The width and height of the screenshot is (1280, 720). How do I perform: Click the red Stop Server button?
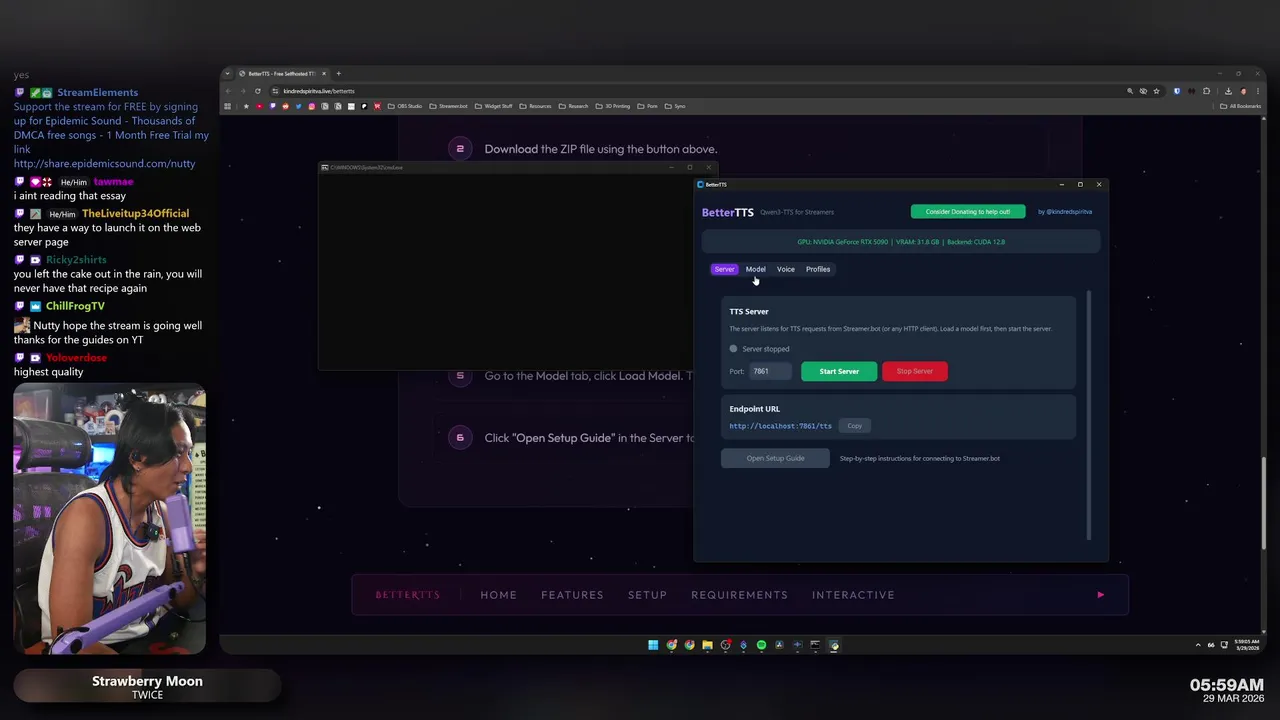(914, 371)
